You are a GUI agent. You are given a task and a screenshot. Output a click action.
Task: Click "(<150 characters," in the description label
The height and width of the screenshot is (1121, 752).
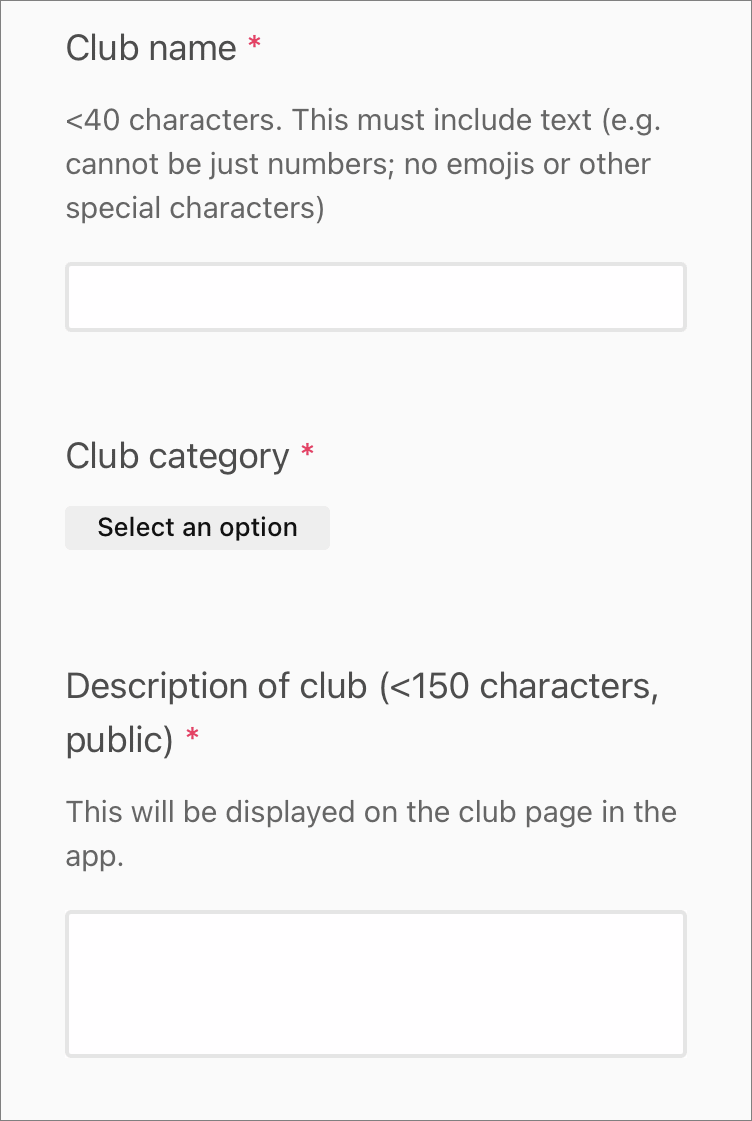519,687
